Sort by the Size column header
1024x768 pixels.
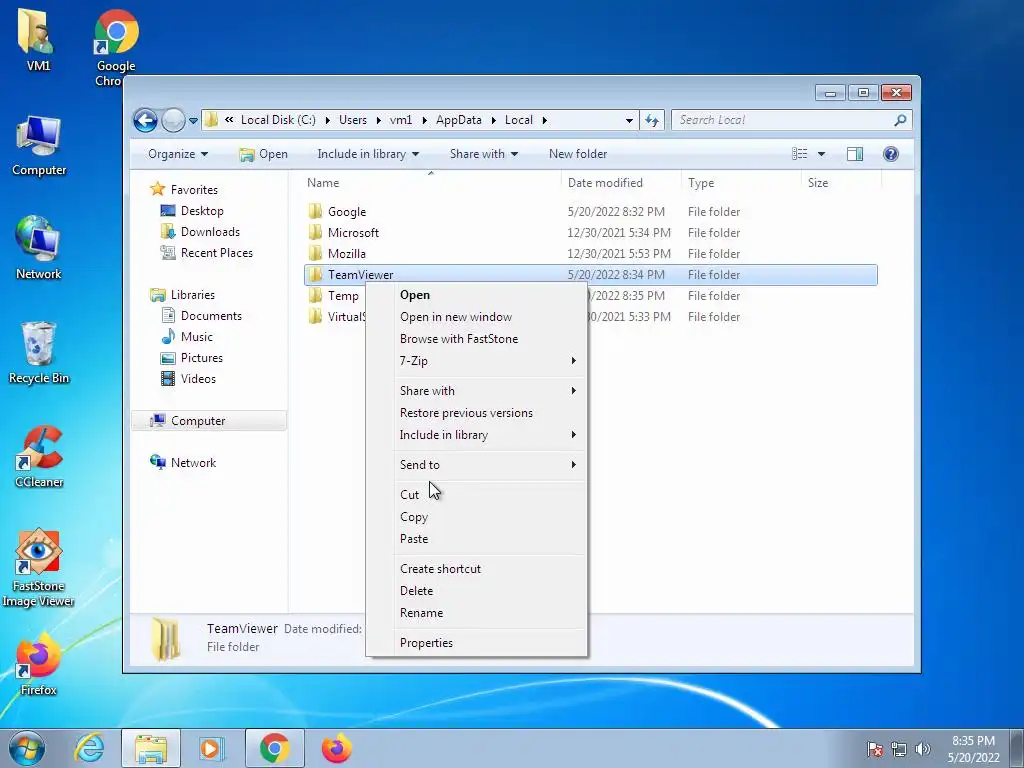tap(841, 183)
